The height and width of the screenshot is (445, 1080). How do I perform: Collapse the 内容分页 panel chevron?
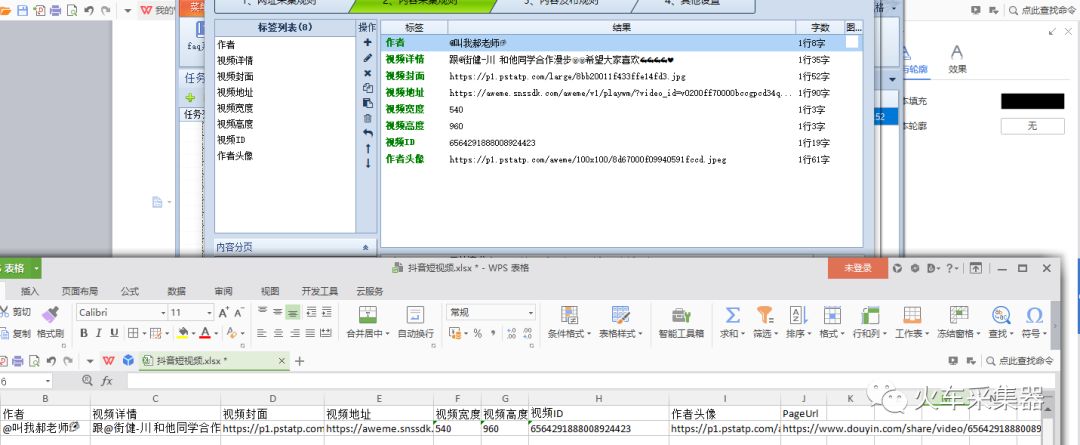365,247
